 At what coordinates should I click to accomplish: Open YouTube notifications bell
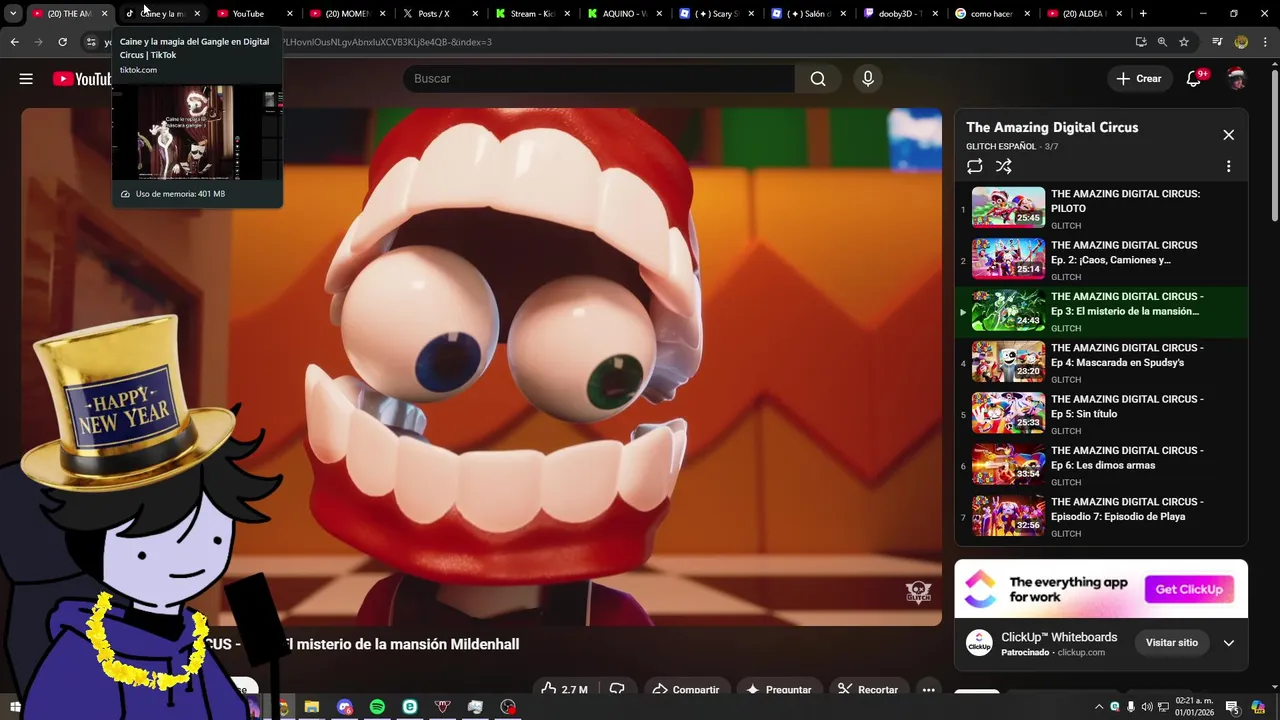tap(1194, 79)
